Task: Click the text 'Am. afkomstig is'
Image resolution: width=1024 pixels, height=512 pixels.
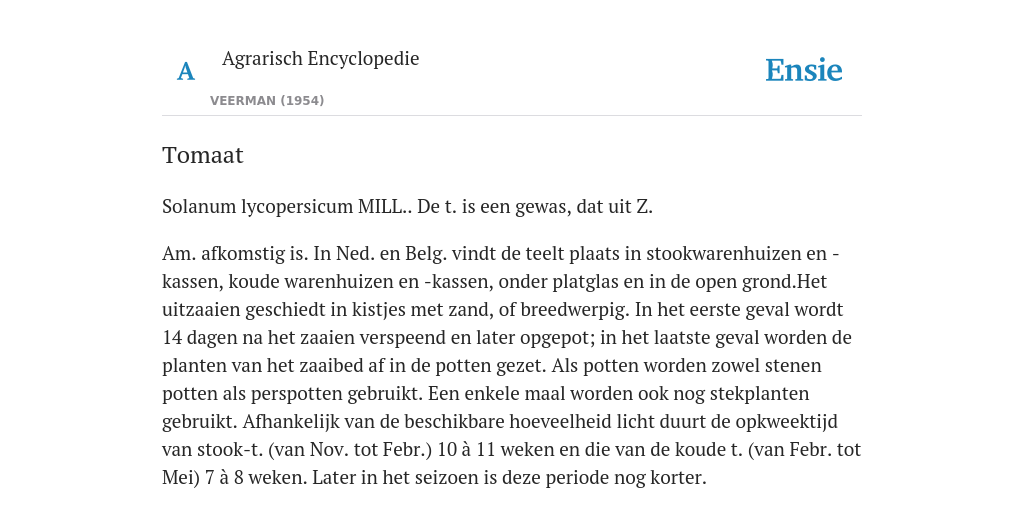Action: point(235,253)
